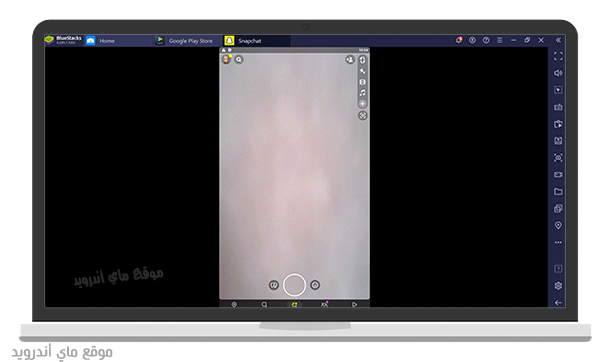Open the memories icon left of shutter
Image resolution: width=600 pixels, height=362 pixels.
274,285
